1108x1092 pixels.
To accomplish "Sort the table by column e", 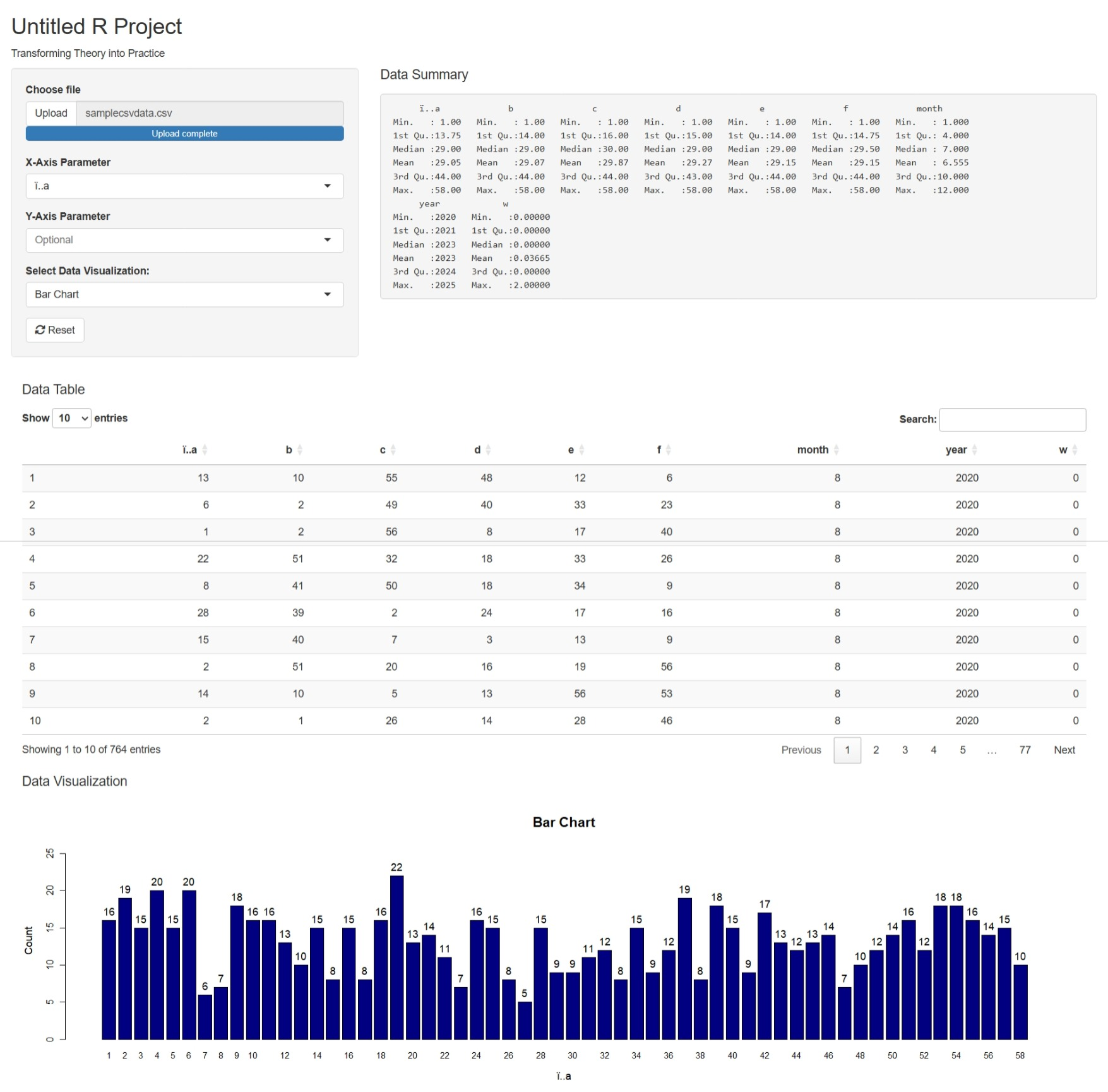I will pyautogui.click(x=576, y=450).
